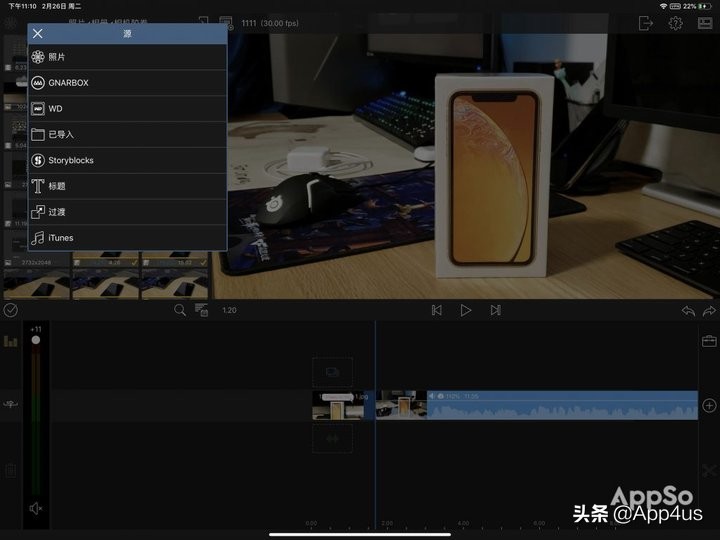Undo the last edit
Viewport: 720px width, 540px height.
tap(688, 311)
